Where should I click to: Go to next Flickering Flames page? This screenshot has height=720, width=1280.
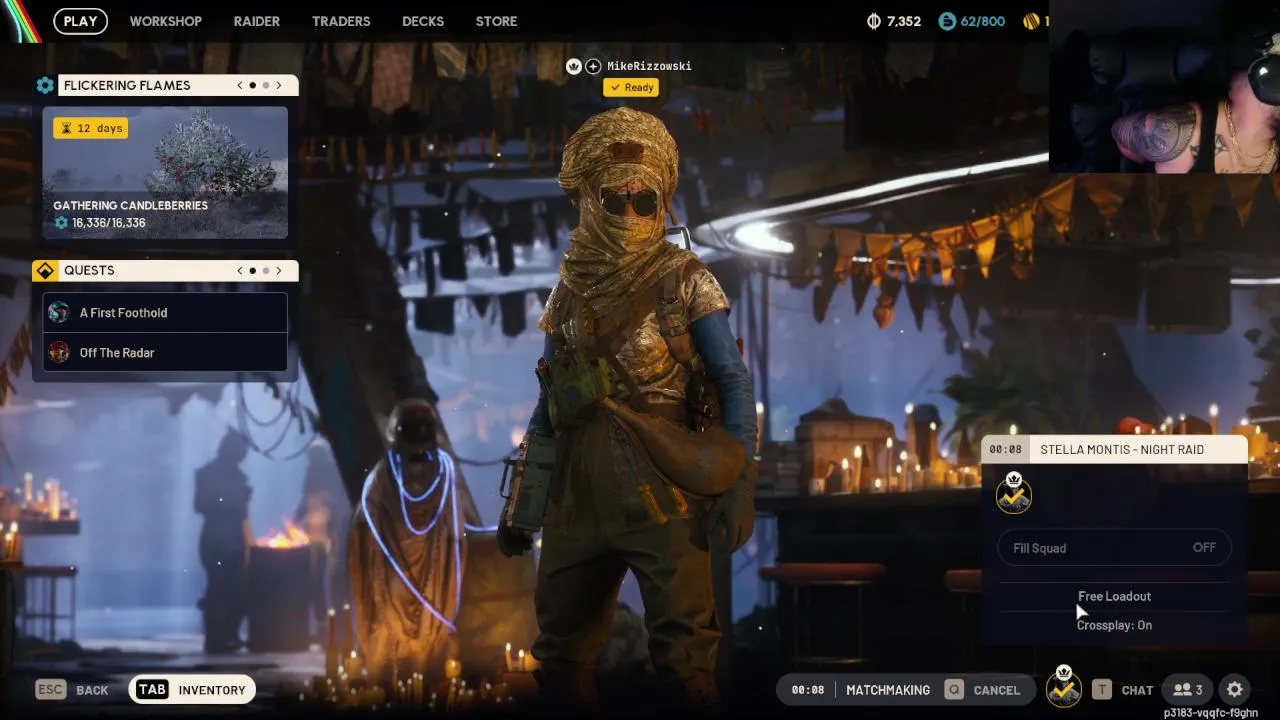click(279, 85)
